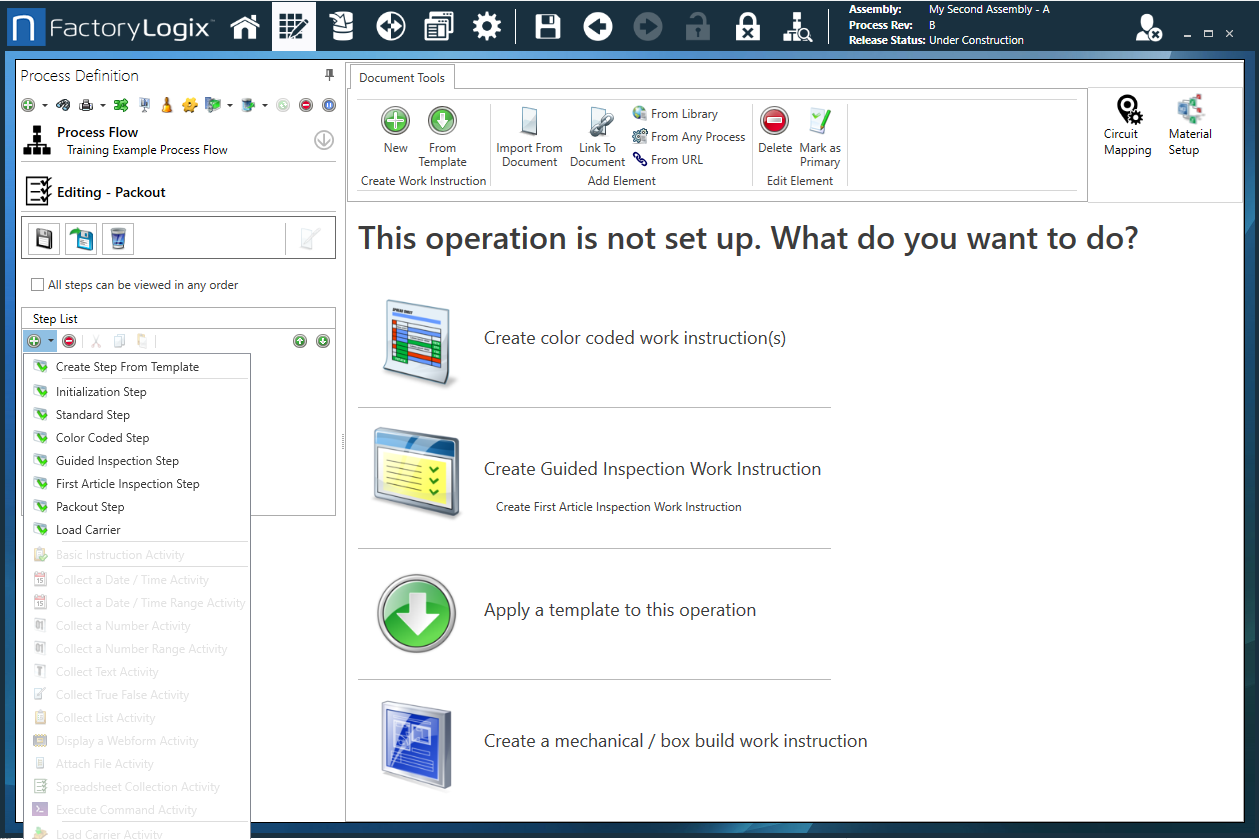Pin the Process Definition panel
1259x839 pixels.
(329, 76)
